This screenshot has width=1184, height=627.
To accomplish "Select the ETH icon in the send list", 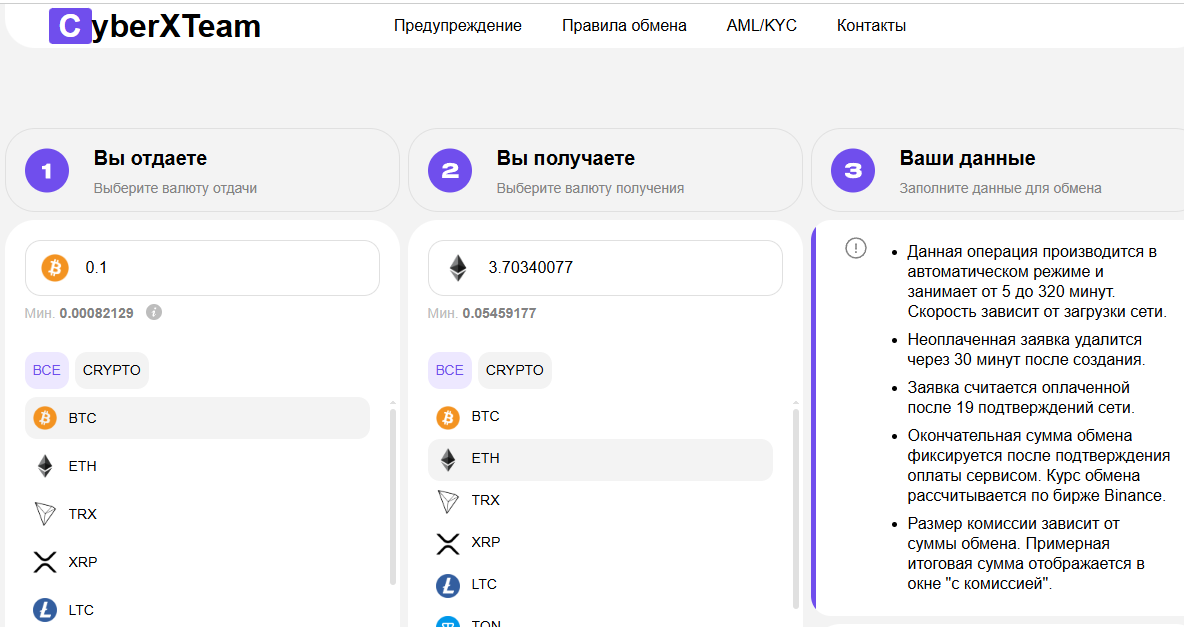I will pyautogui.click(x=45, y=466).
